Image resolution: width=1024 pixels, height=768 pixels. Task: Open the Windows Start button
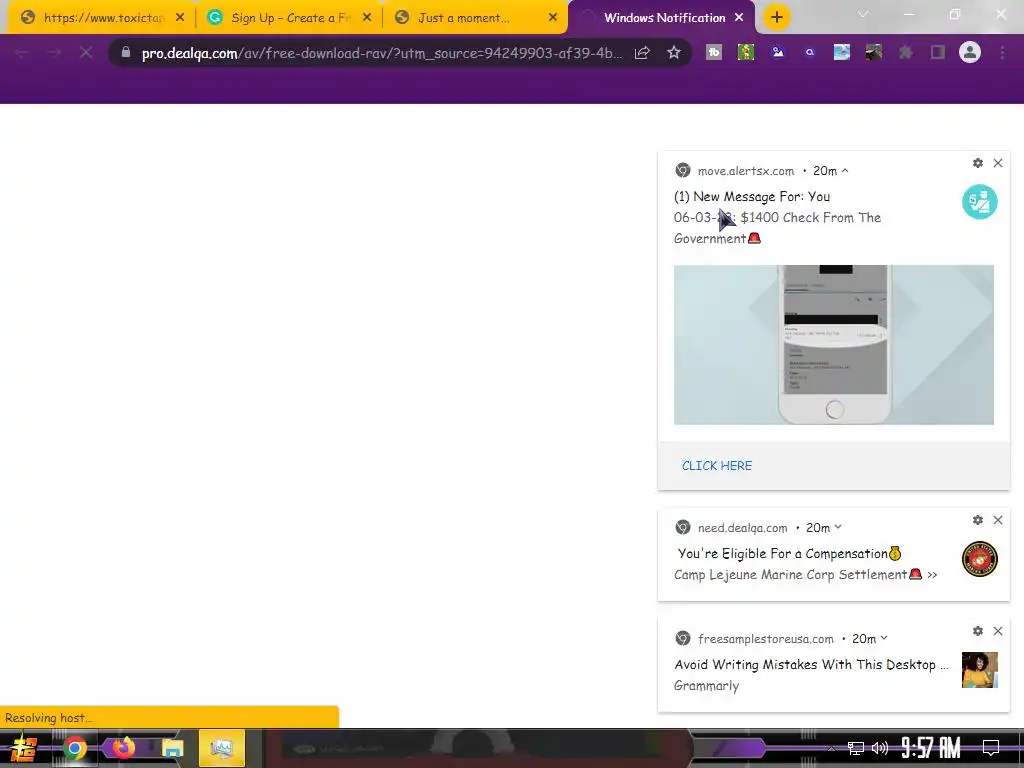(x=24, y=748)
